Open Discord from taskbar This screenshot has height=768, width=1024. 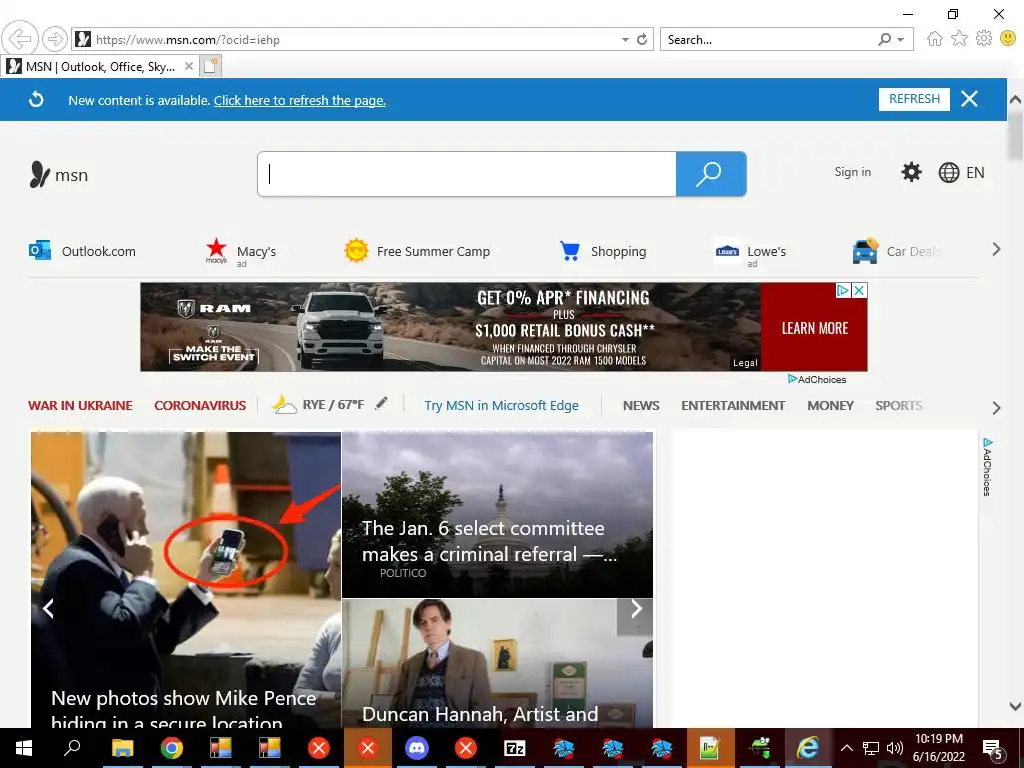pos(417,748)
